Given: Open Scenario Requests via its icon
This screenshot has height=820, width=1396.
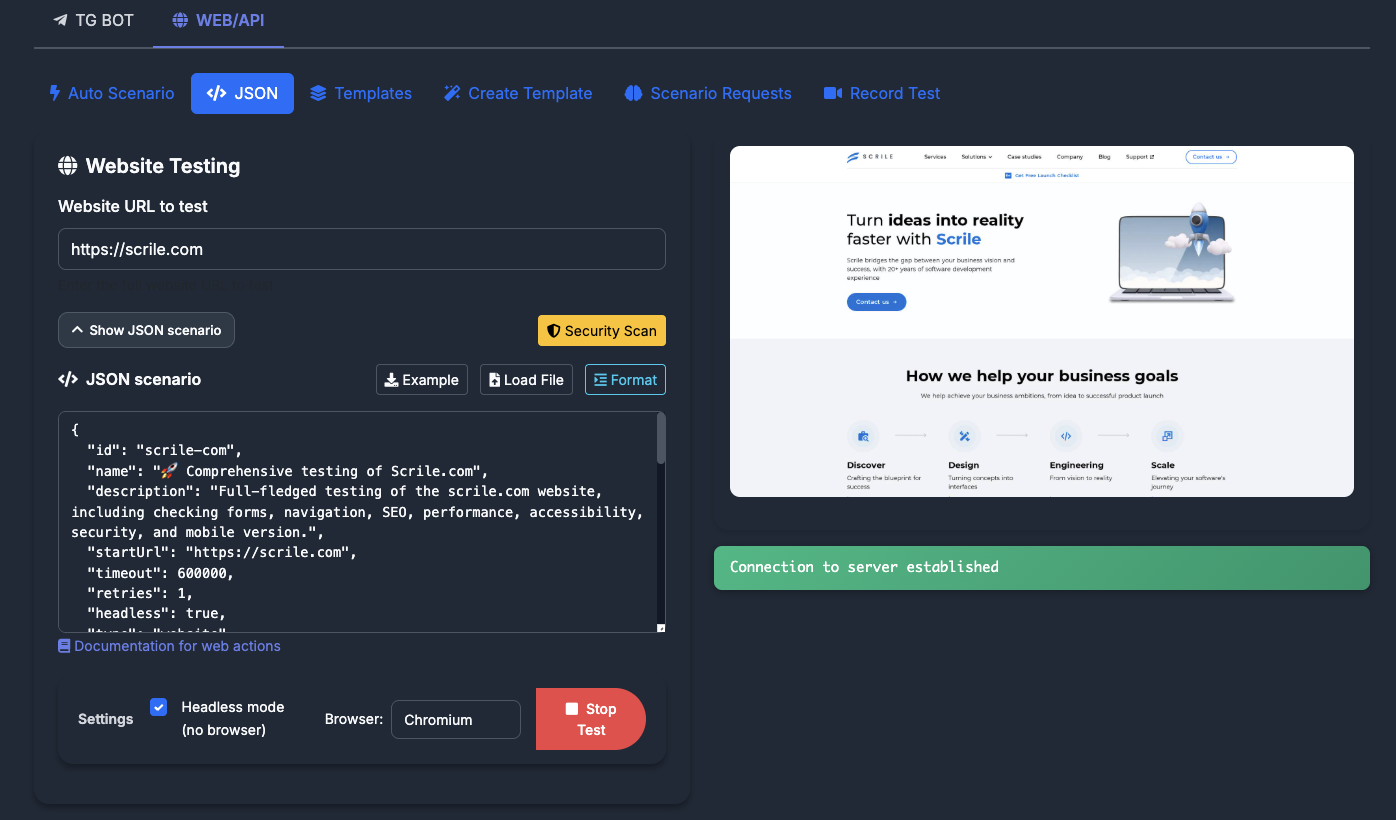Looking at the screenshot, I should click(x=633, y=93).
